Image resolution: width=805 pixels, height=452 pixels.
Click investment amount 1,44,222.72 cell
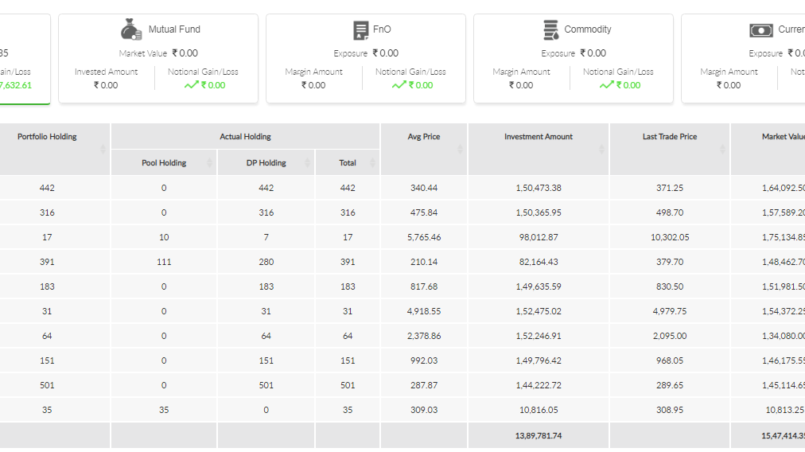tap(539, 385)
